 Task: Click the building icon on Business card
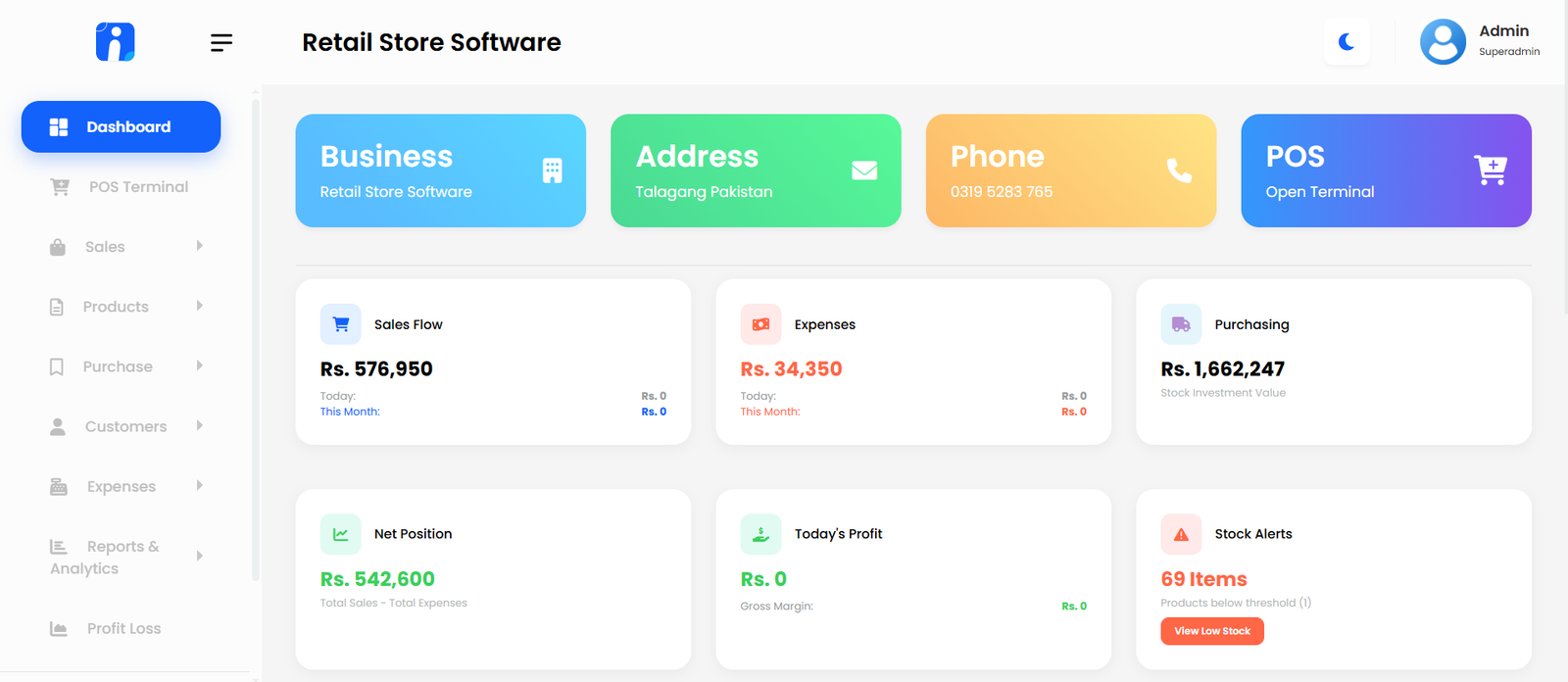click(553, 170)
